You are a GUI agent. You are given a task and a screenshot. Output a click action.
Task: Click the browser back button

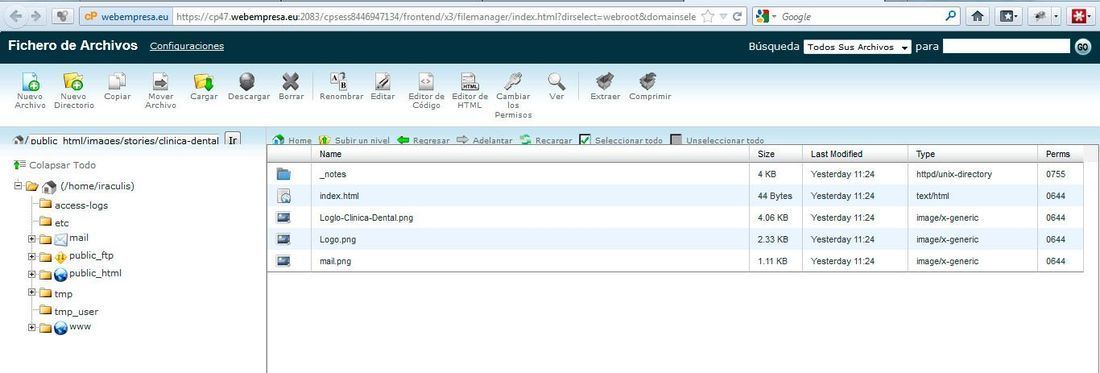(x=16, y=15)
